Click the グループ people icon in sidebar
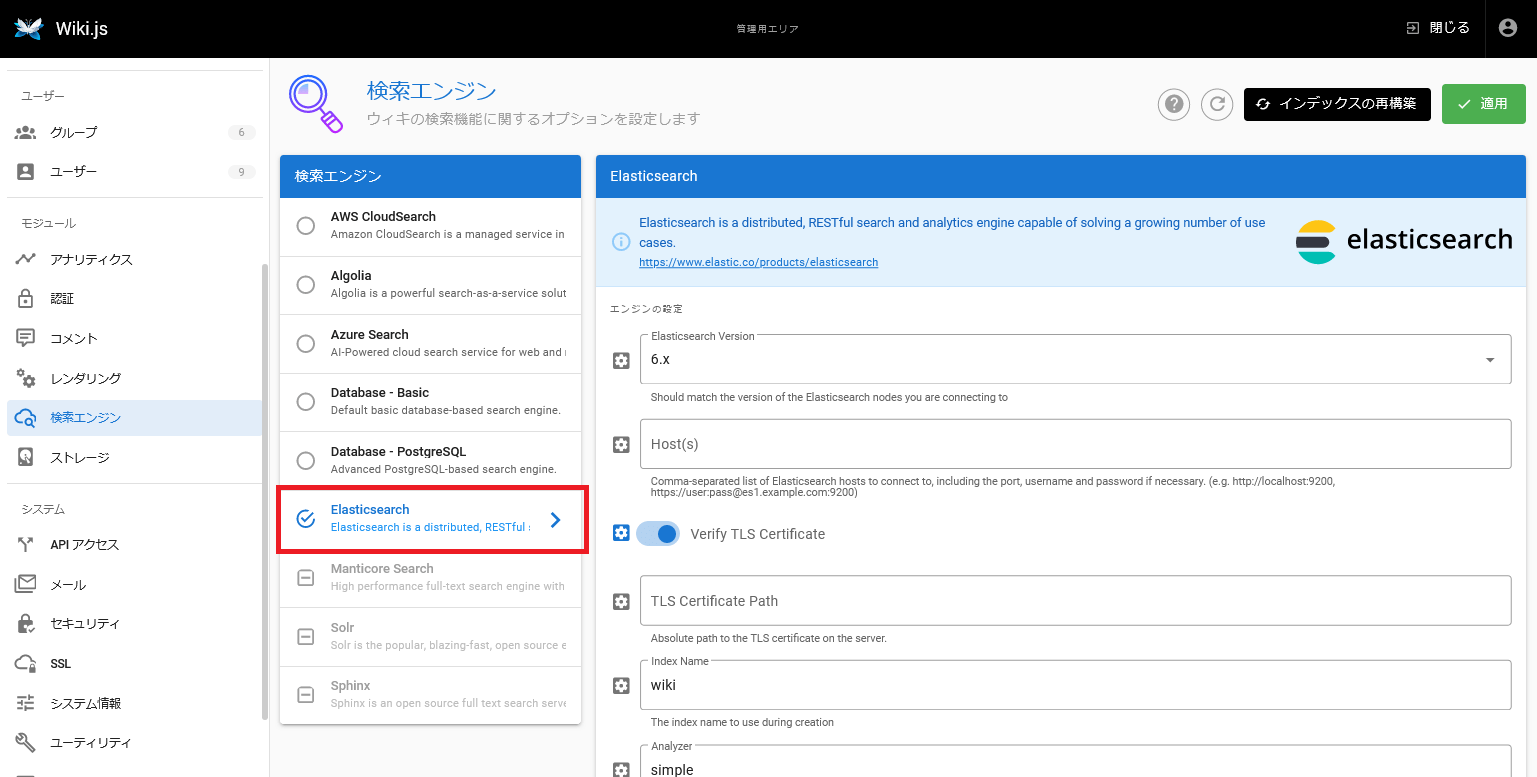 tap(26, 132)
